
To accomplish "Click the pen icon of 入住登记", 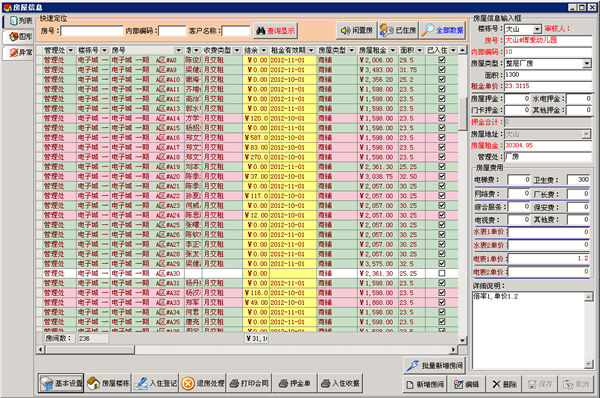I will tap(141, 383).
